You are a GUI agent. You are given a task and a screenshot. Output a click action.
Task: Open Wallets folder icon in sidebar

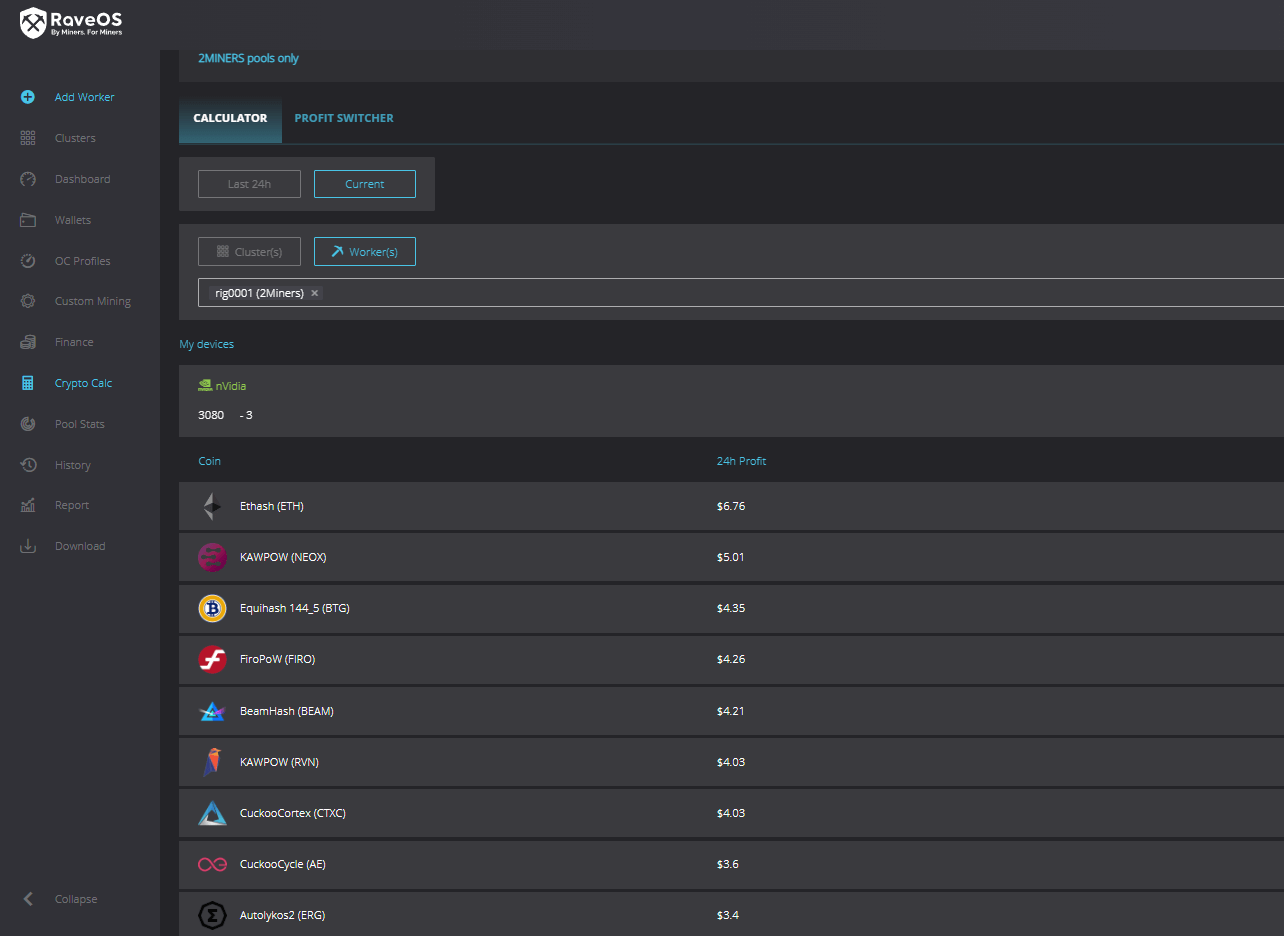28,220
